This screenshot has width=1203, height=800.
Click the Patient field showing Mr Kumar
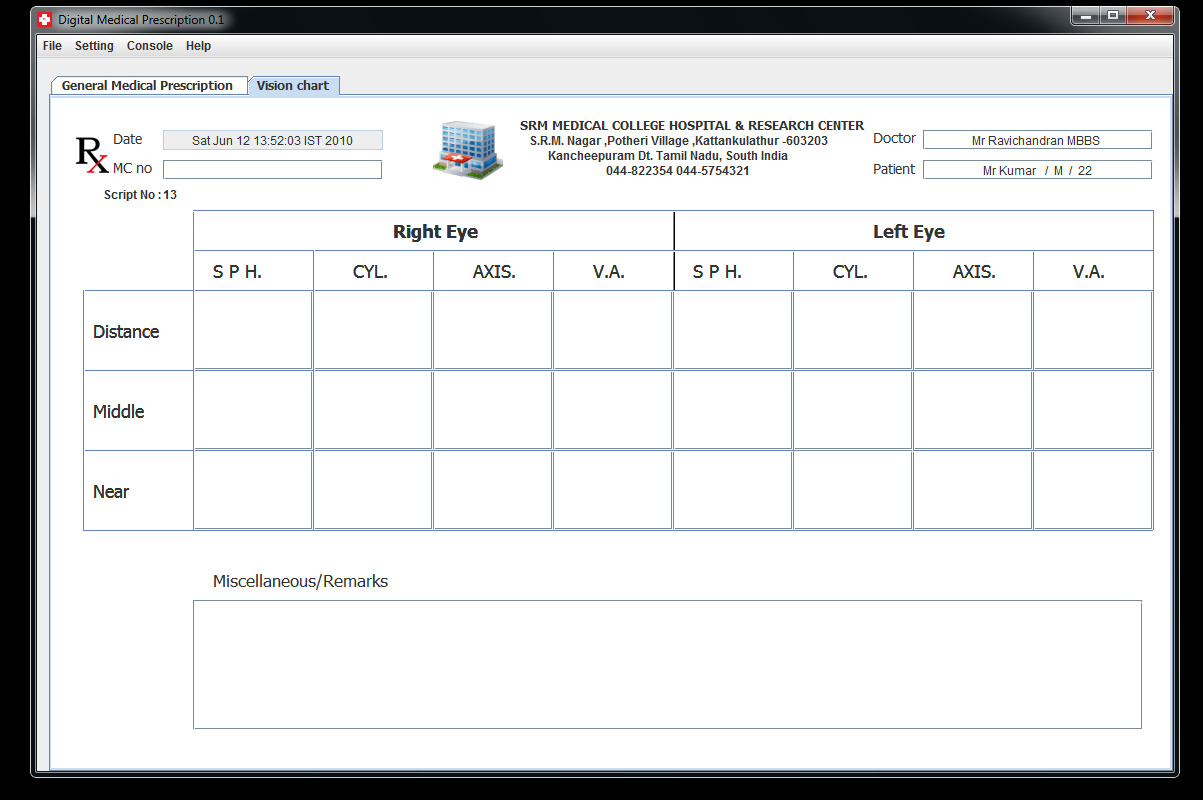(1037, 169)
